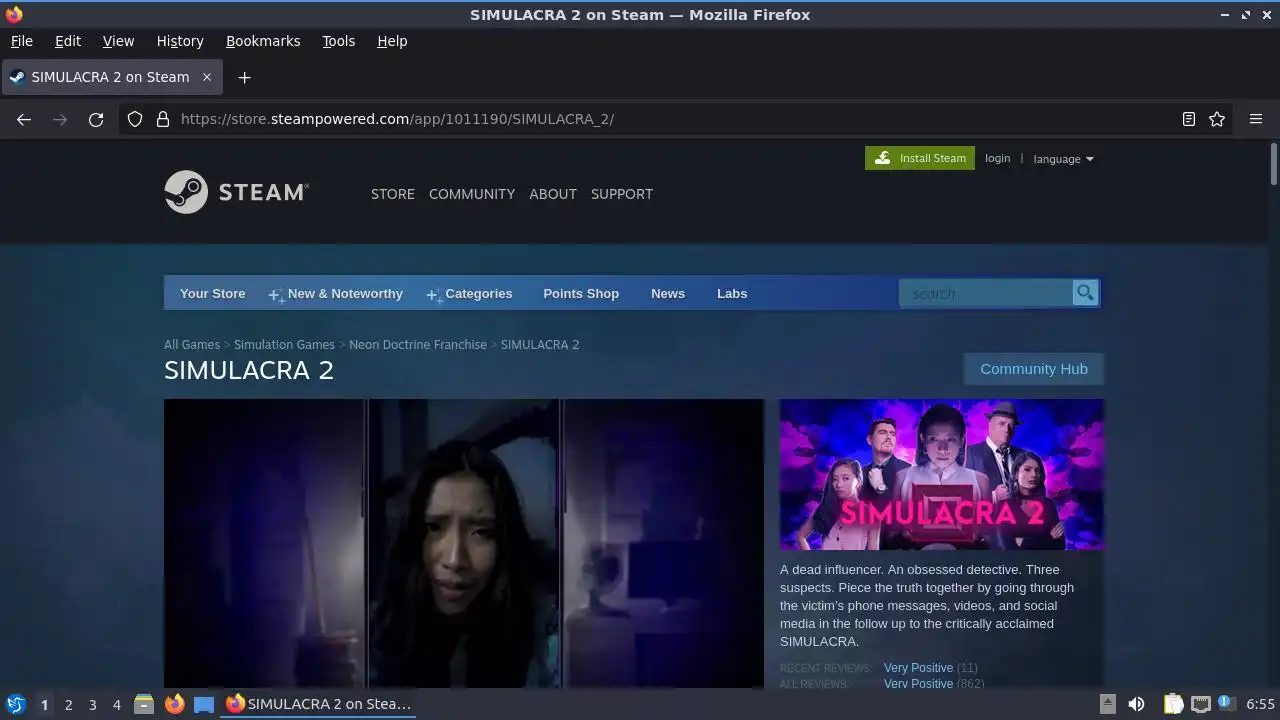Image resolution: width=1280 pixels, height=720 pixels.
Task: Click the show desktop icon in the taskbar
Action: (204, 704)
